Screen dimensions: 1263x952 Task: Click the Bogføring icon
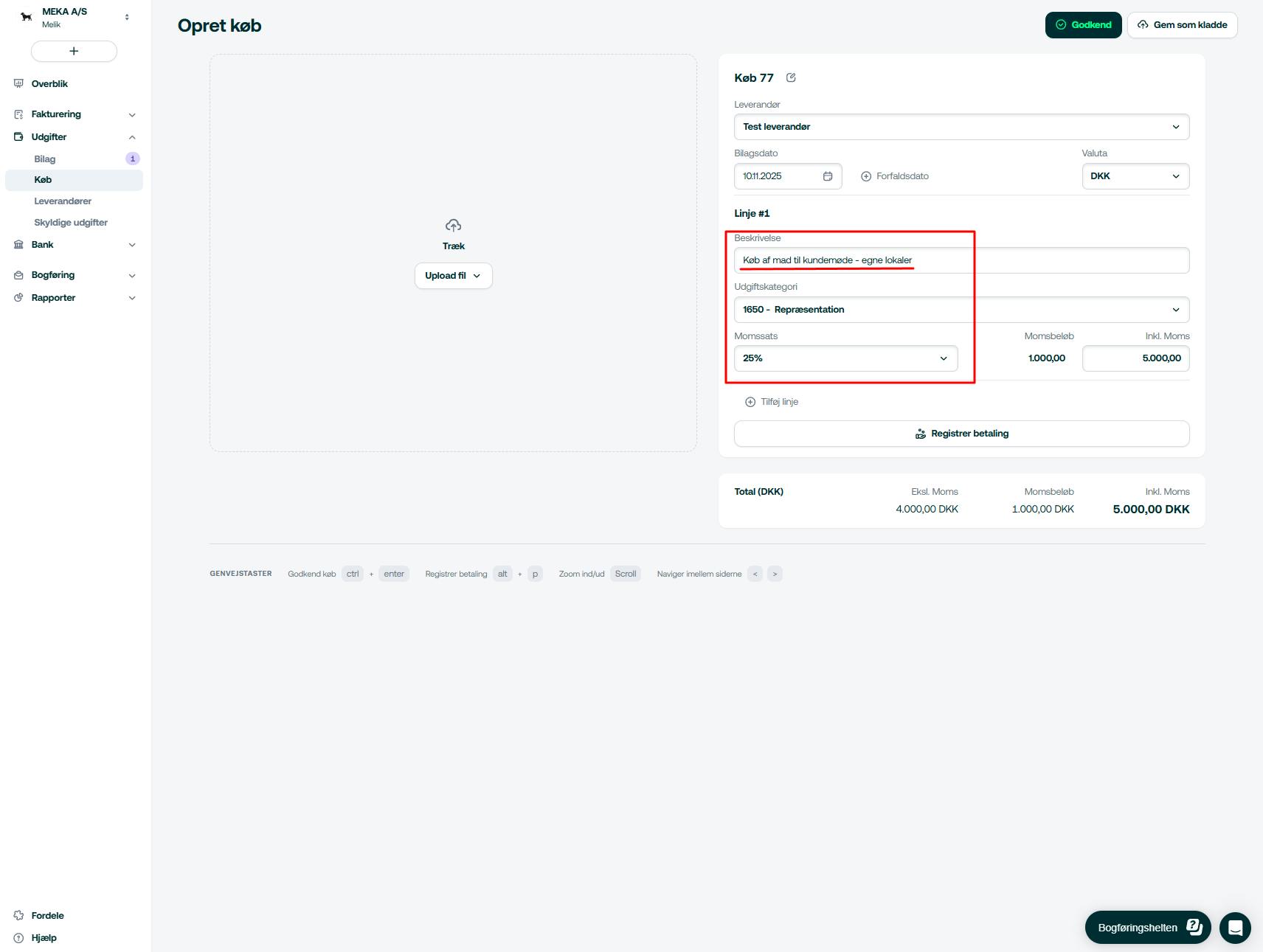[x=18, y=275]
